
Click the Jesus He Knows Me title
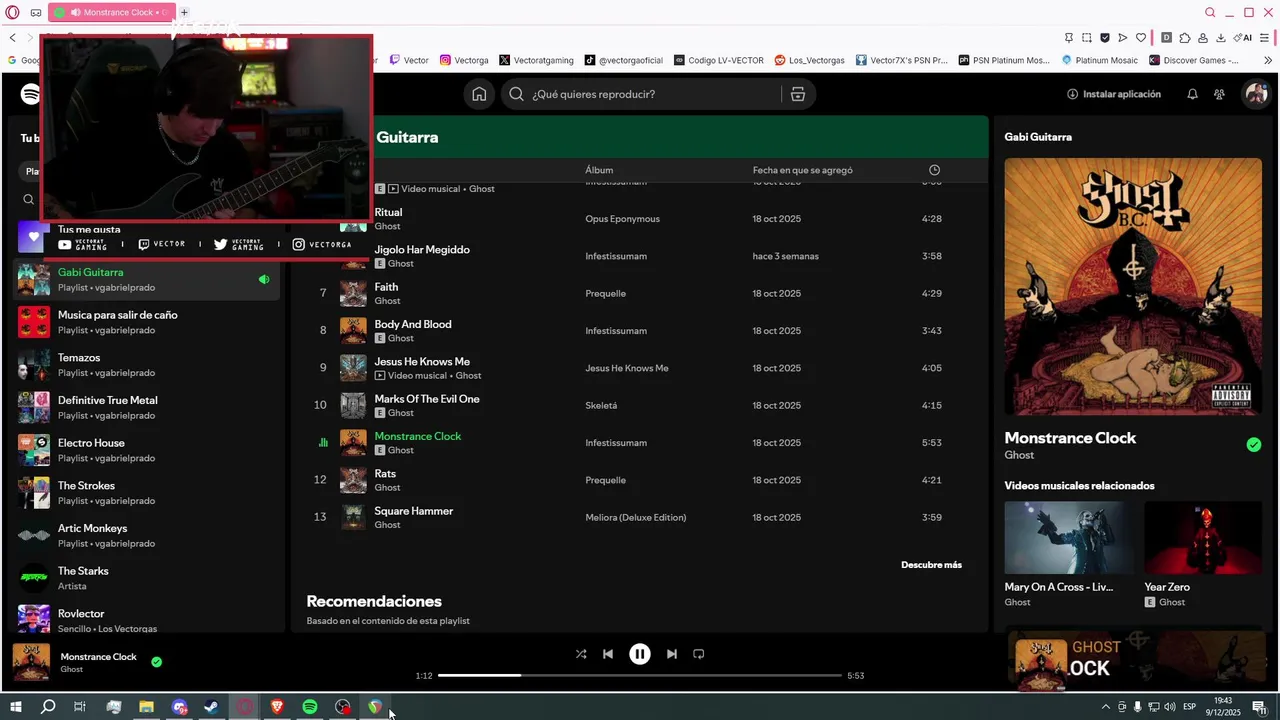pyautogui.click(x=422, y=361)
